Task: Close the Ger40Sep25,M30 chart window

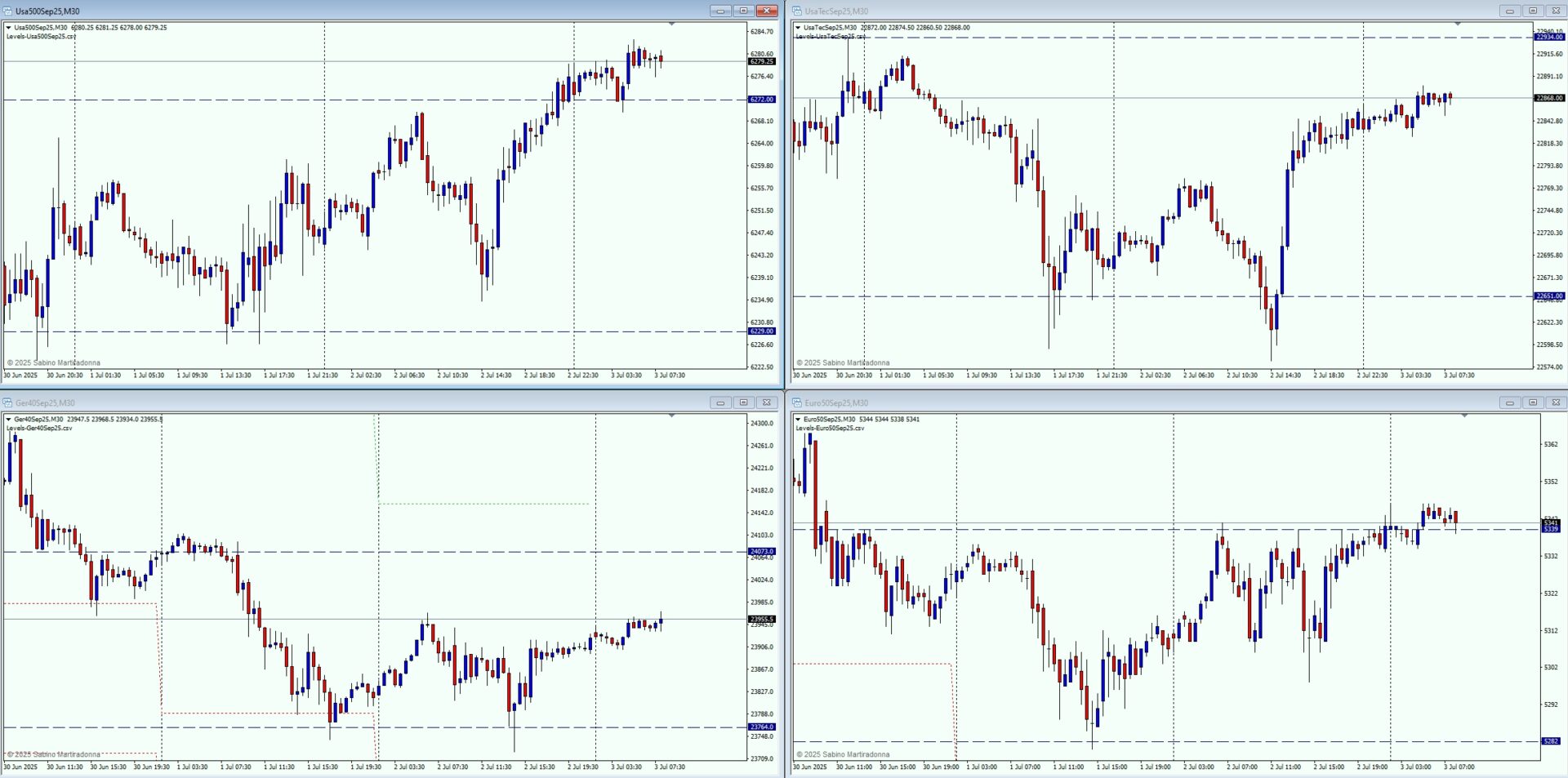Action: click(x=767, y=402)
